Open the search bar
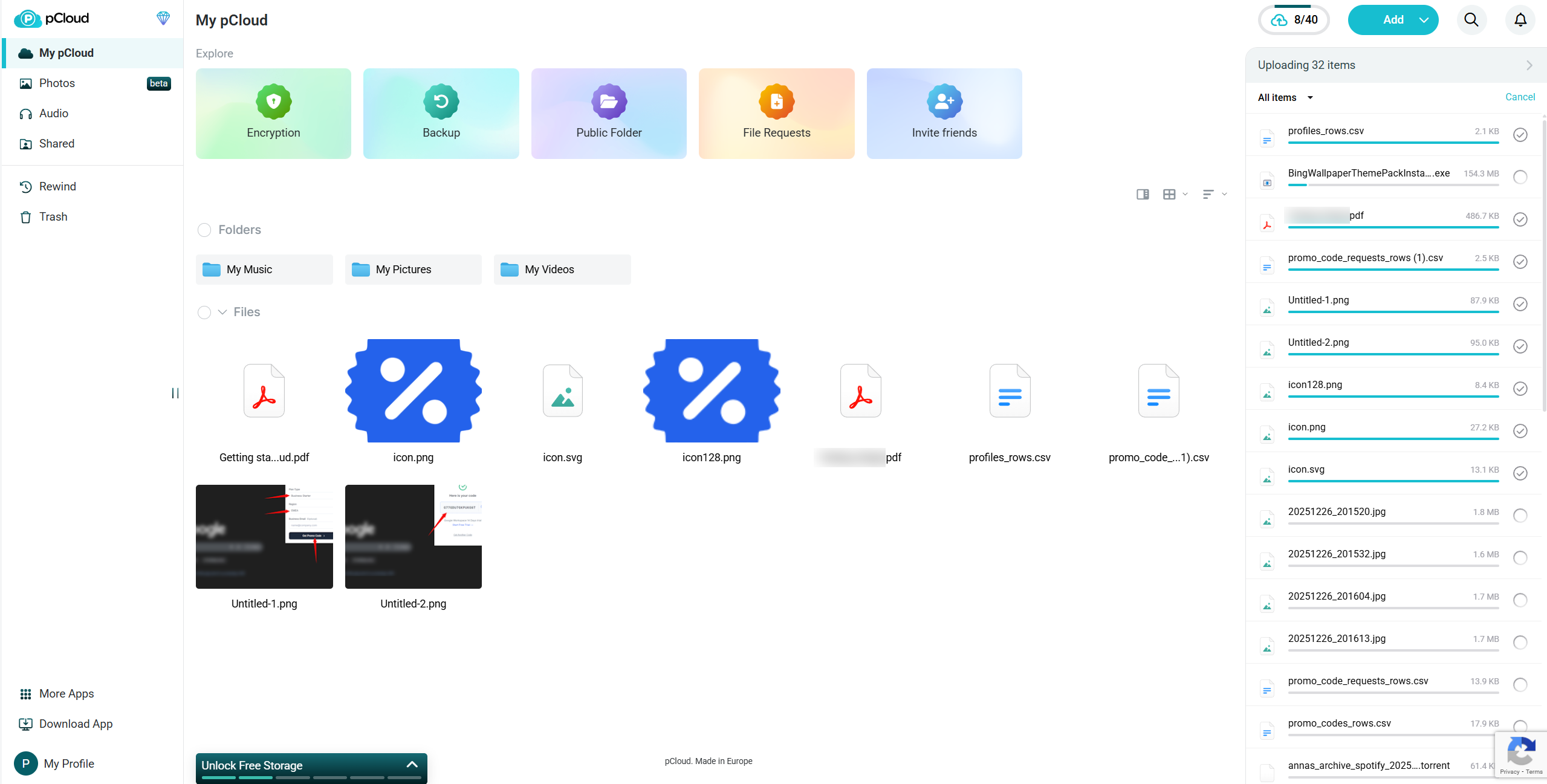This screenshot has width=1547, height=784. coord(1471,19)
